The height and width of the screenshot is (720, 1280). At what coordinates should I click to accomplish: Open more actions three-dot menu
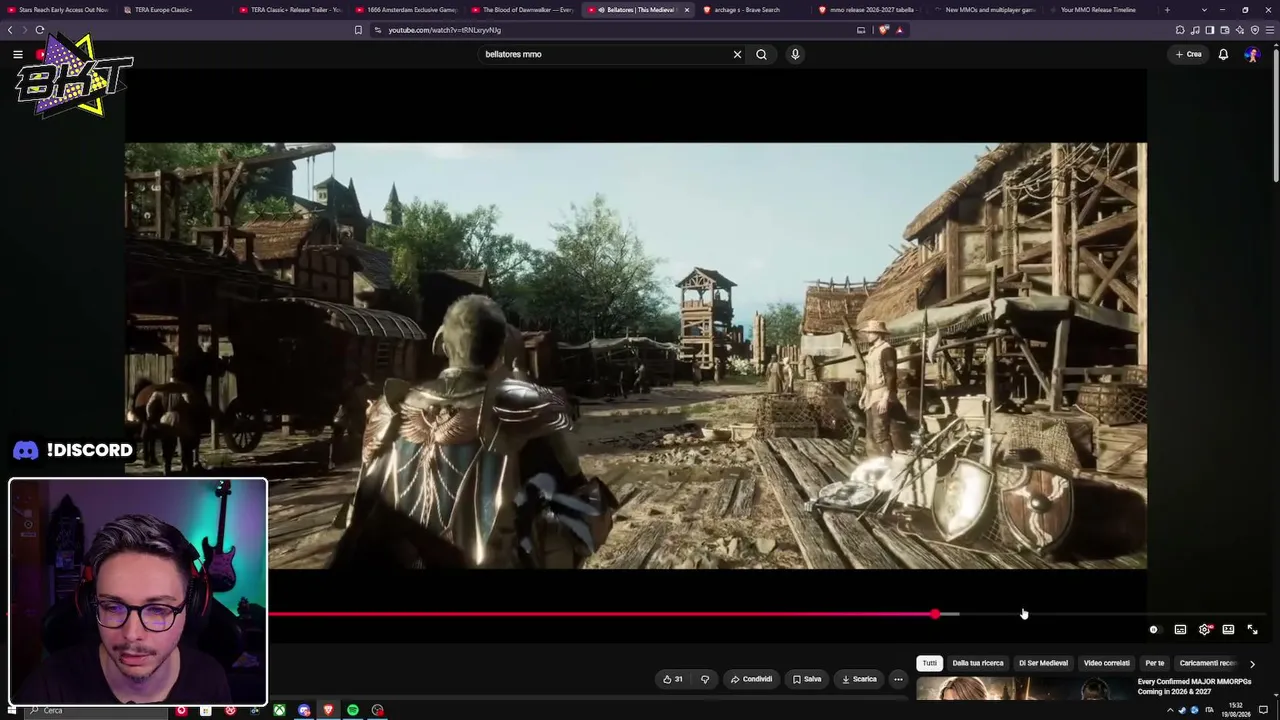point(898,679)
